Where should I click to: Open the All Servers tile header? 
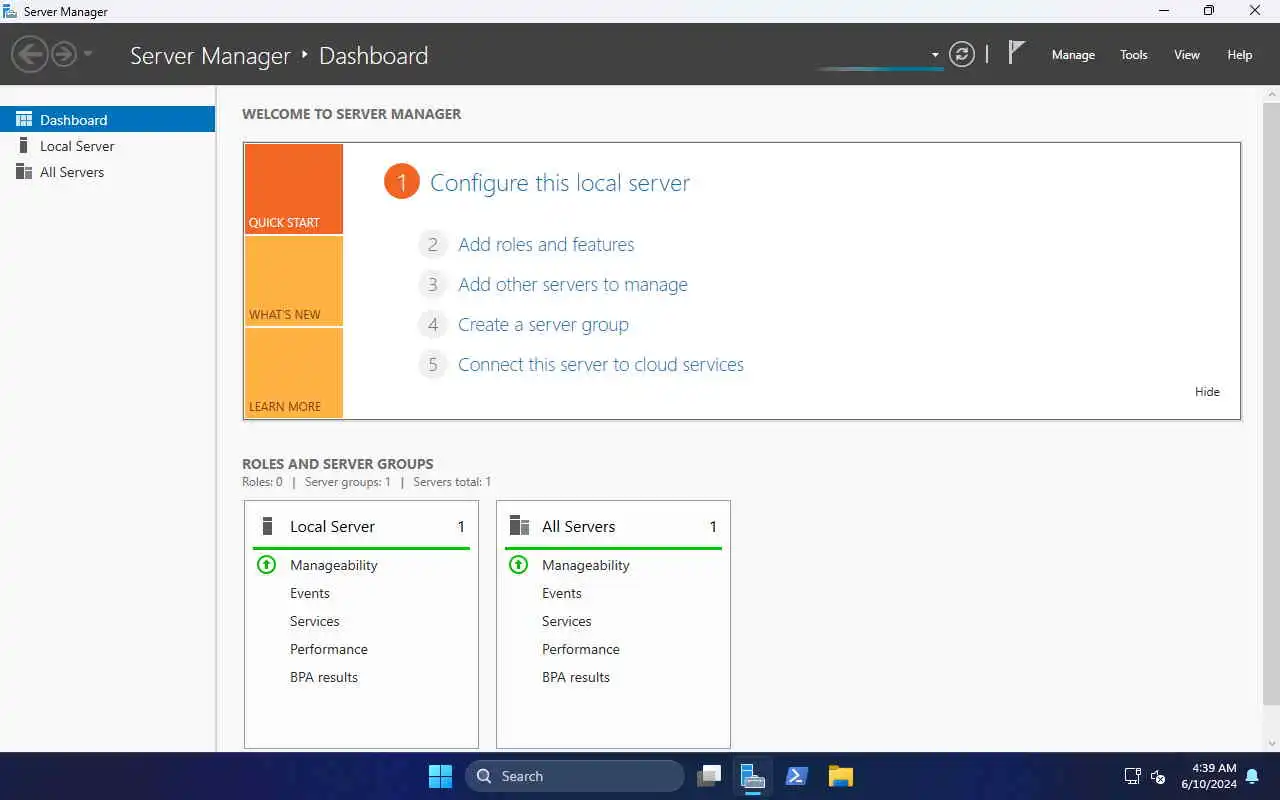click(613, 526)
